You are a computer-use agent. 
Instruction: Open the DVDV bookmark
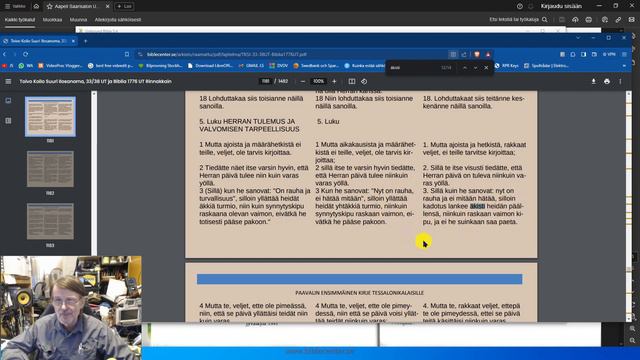[x=278, y=65]
